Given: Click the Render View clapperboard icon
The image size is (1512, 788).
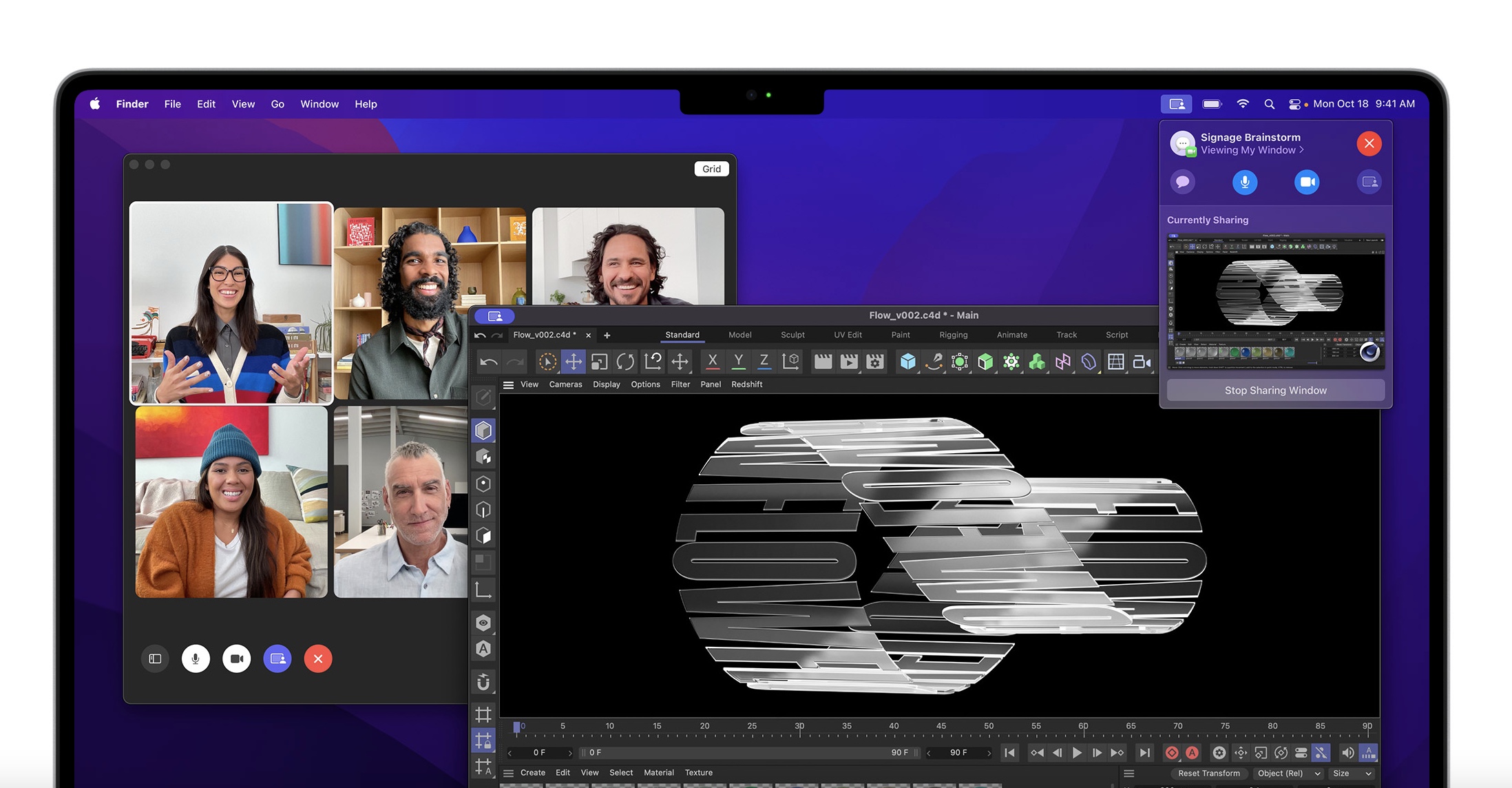Looking at the screenshot, I should 823,361.
